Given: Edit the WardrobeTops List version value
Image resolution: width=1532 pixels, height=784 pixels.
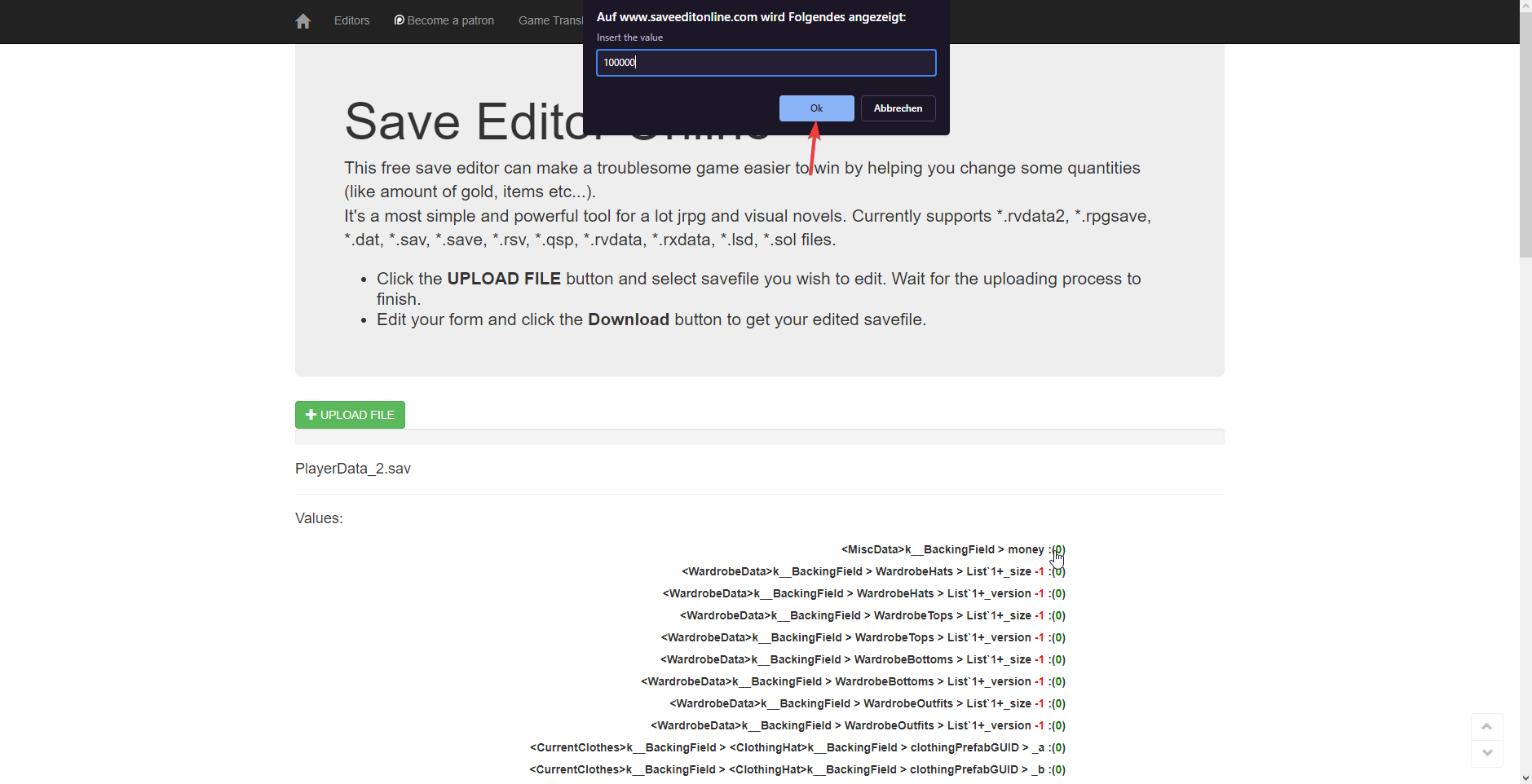Looking at the screenshot, I should click(x=1057, y=638).
